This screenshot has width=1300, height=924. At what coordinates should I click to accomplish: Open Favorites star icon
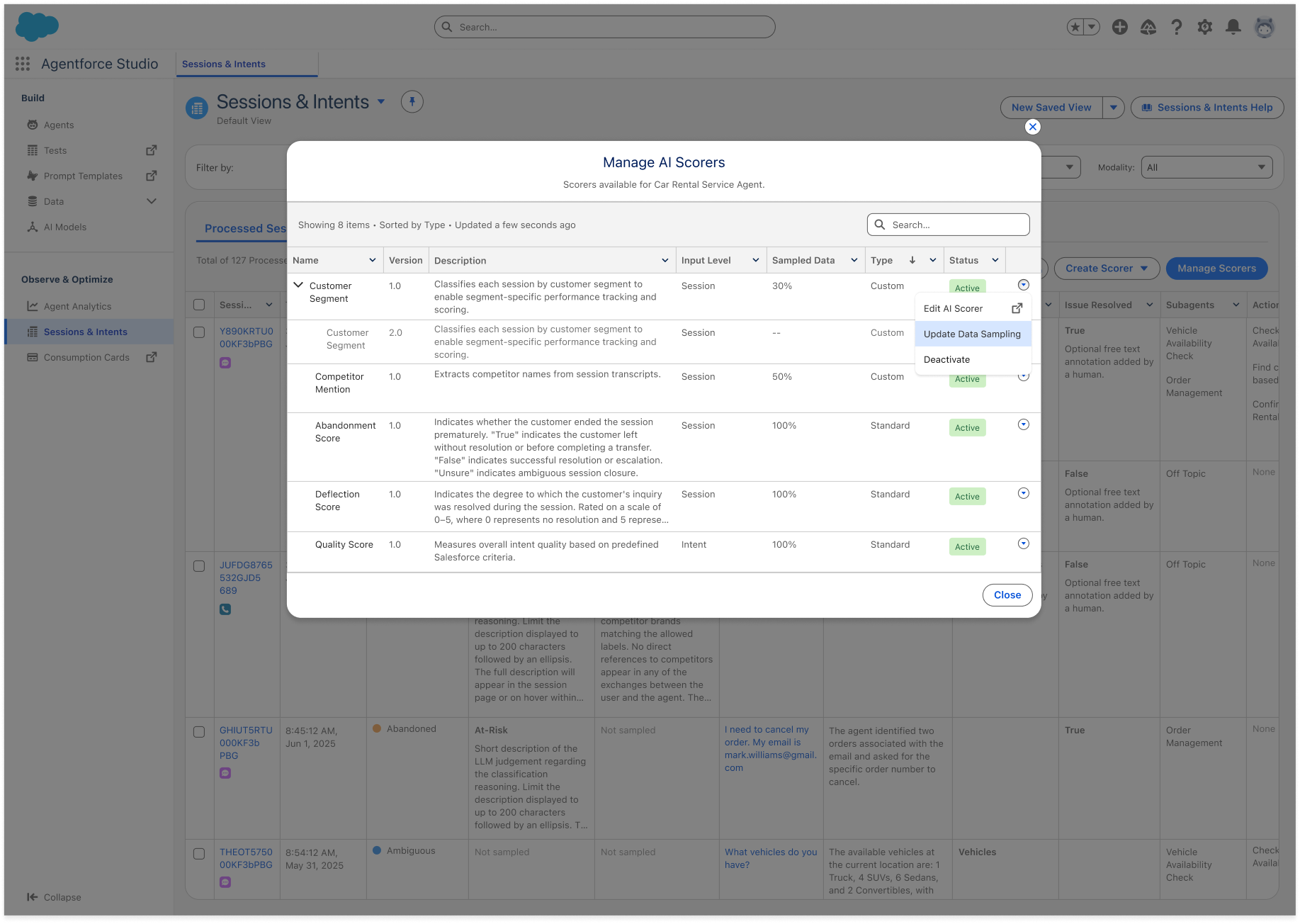click(x=1075, y=27)
